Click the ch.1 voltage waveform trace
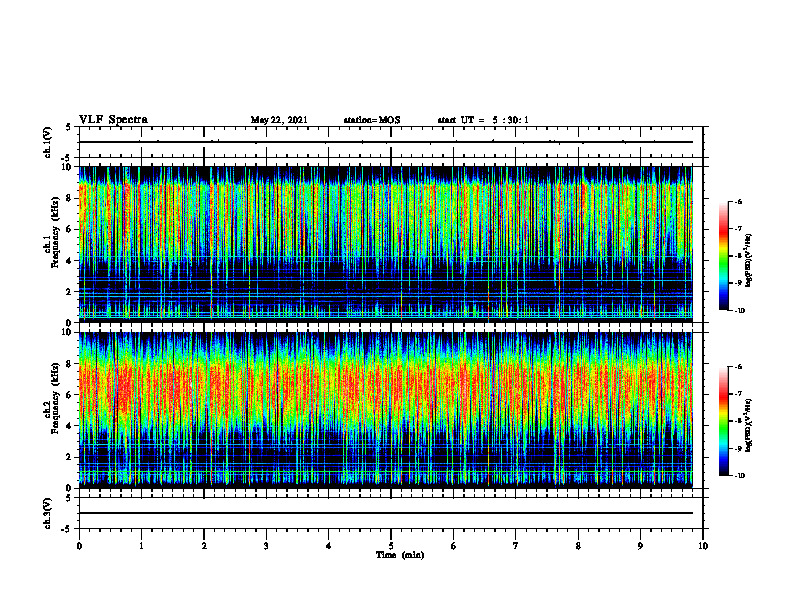Image resolution: width=792 pixels, height=612 pixels. click(x=386, y=142)
